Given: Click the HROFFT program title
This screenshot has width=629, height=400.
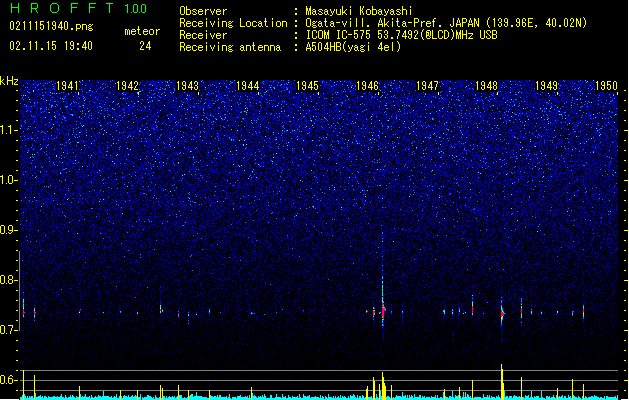Looking at the screenshot, I should 62,8.
